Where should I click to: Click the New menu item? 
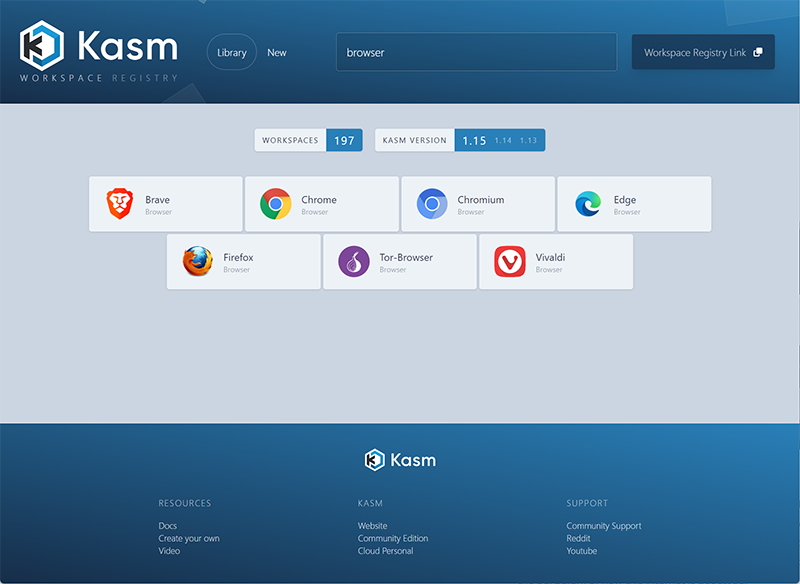tap(277, 52)
